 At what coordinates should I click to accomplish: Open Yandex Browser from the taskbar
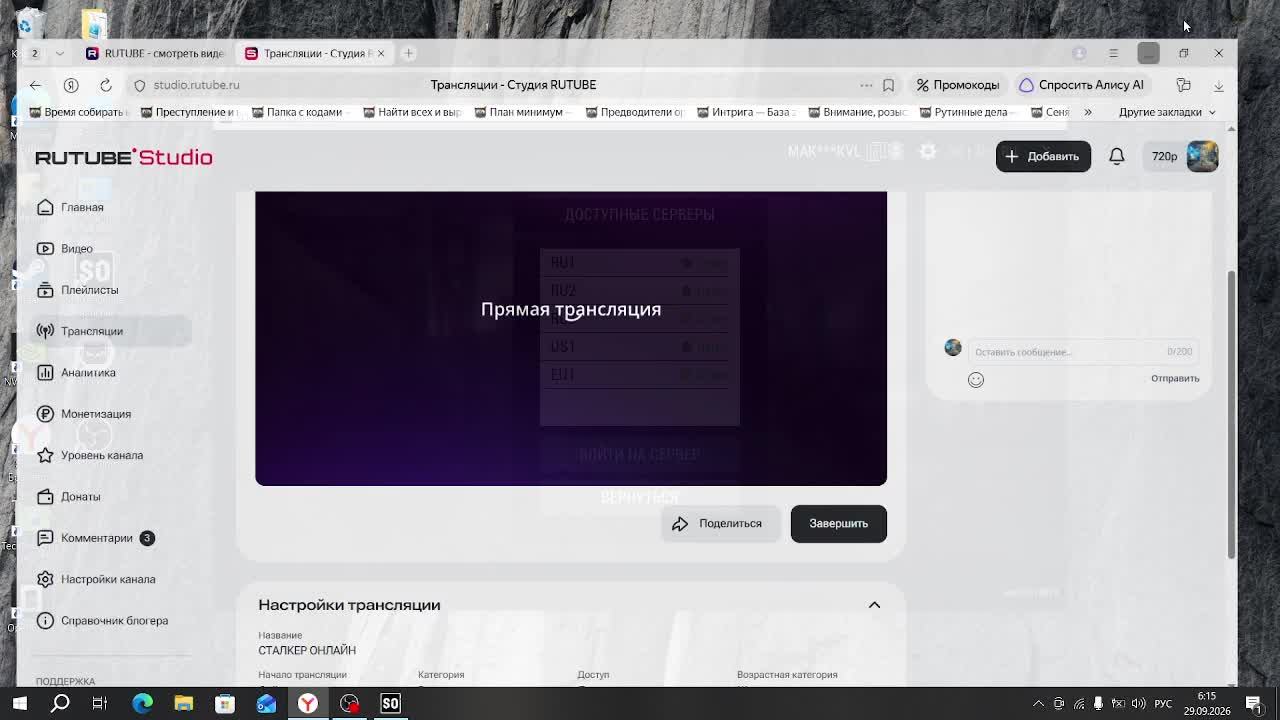coord(307,703)
